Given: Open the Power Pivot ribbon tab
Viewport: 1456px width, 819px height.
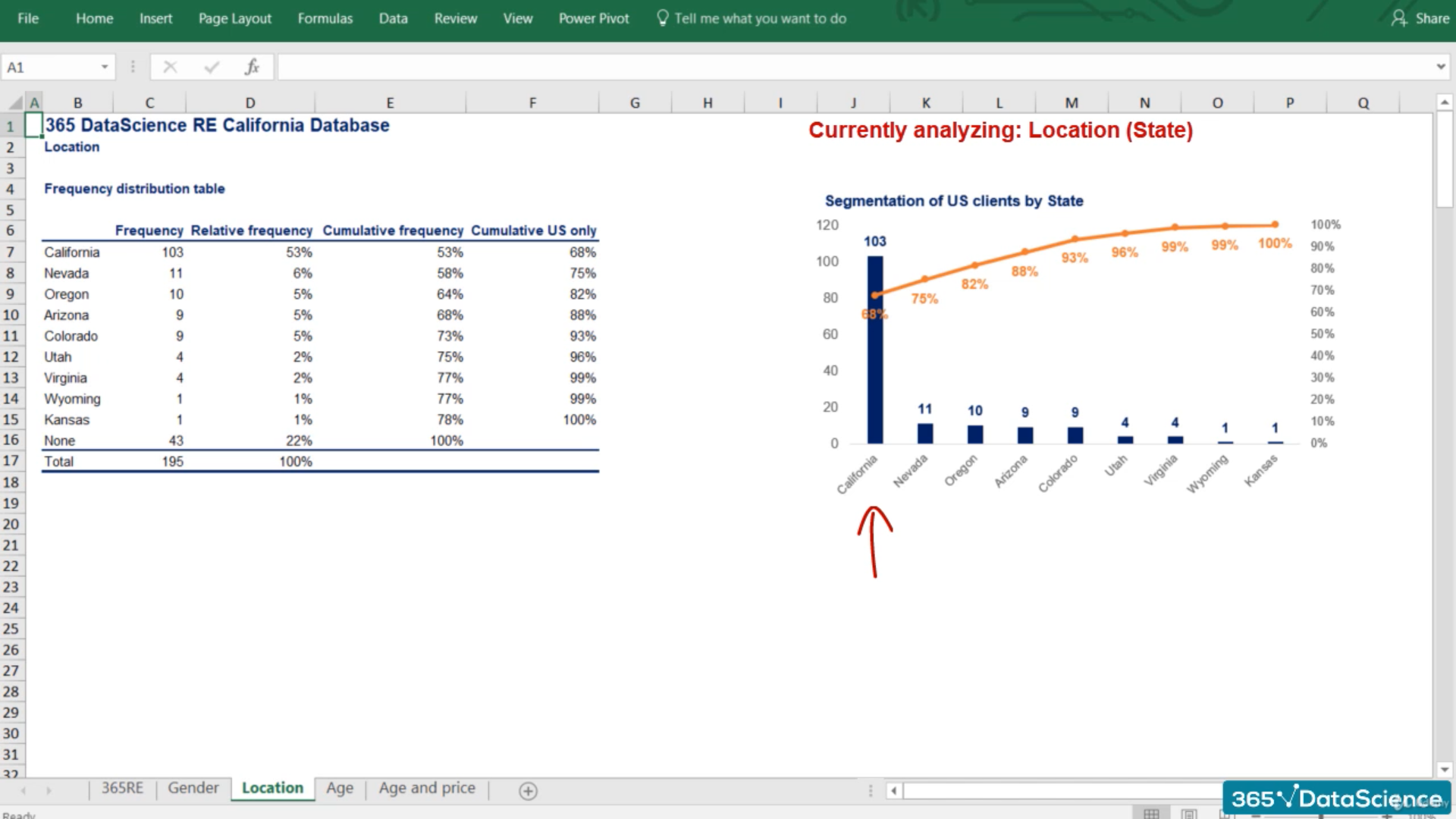Looking at the screenshot, I should (x=594, y=18).
